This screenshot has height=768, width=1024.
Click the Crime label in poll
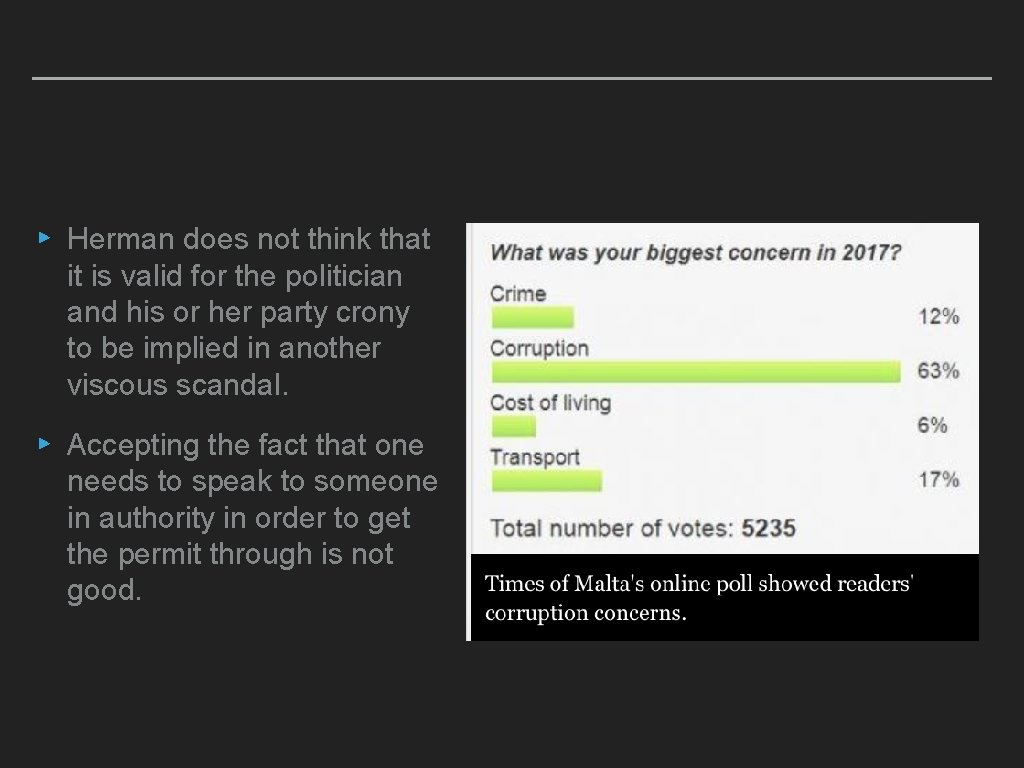[518, 294]
